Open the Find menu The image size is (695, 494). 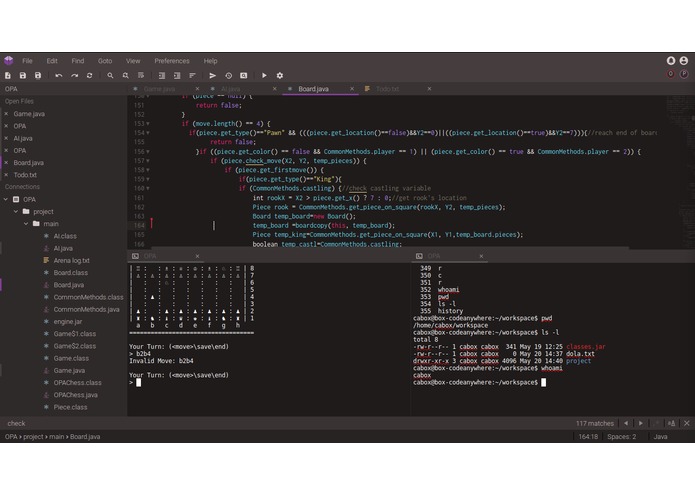(78, 61)
